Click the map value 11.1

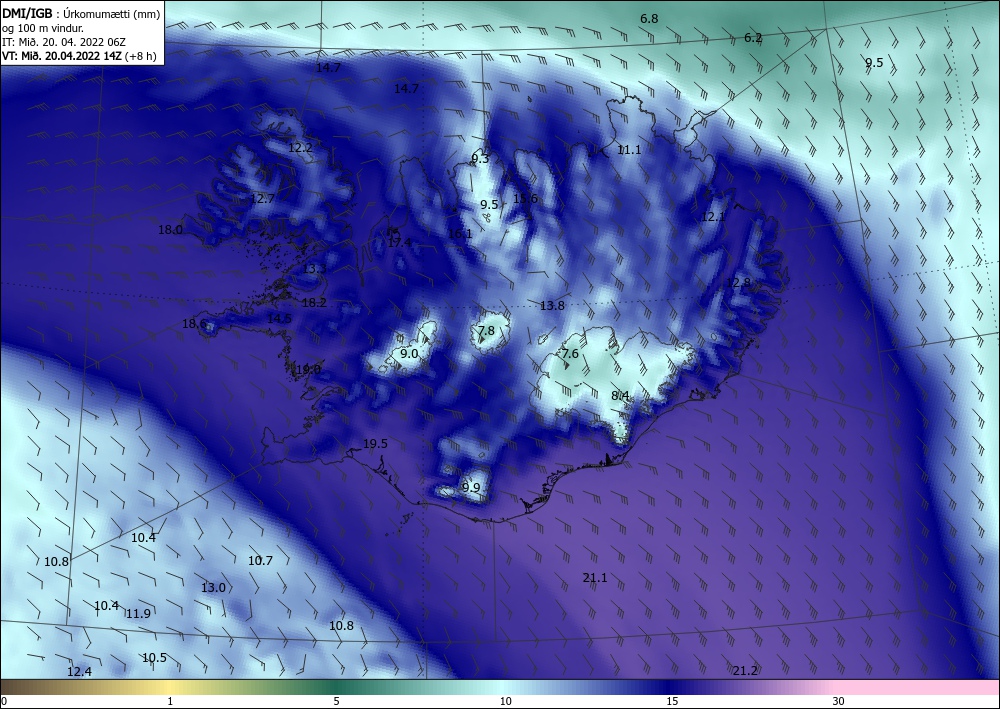(629, 150)
